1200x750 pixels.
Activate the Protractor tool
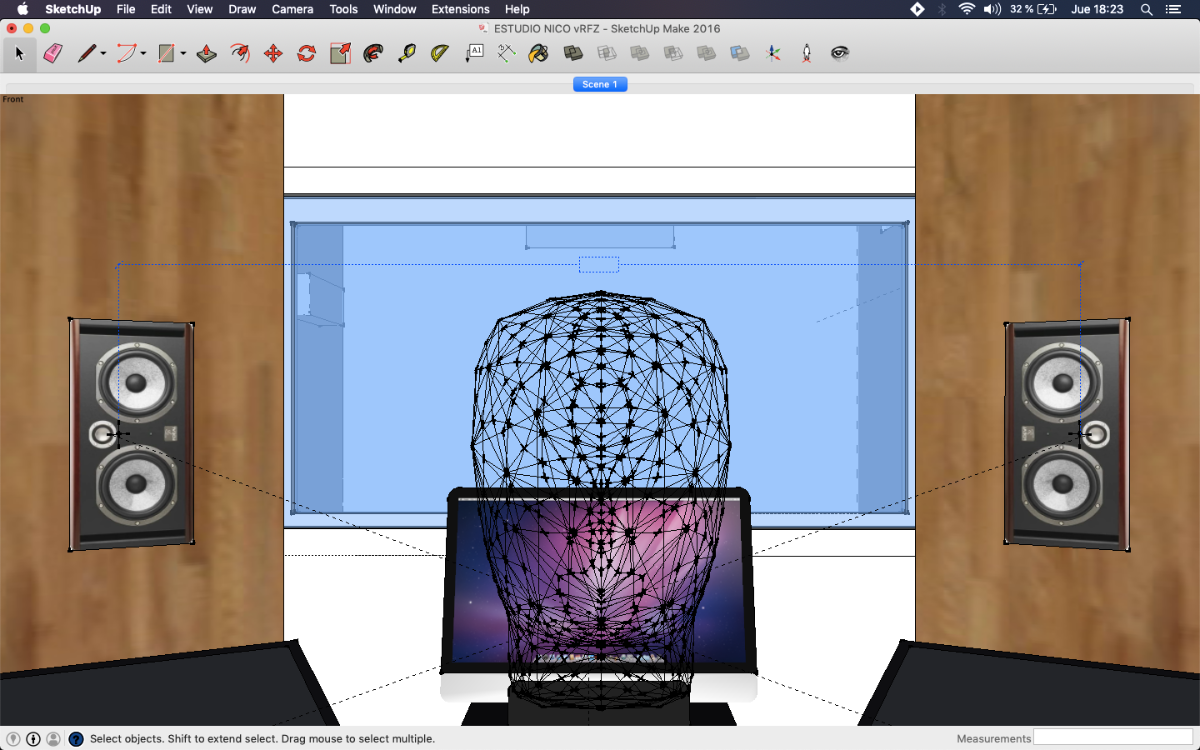pos(440,53)
